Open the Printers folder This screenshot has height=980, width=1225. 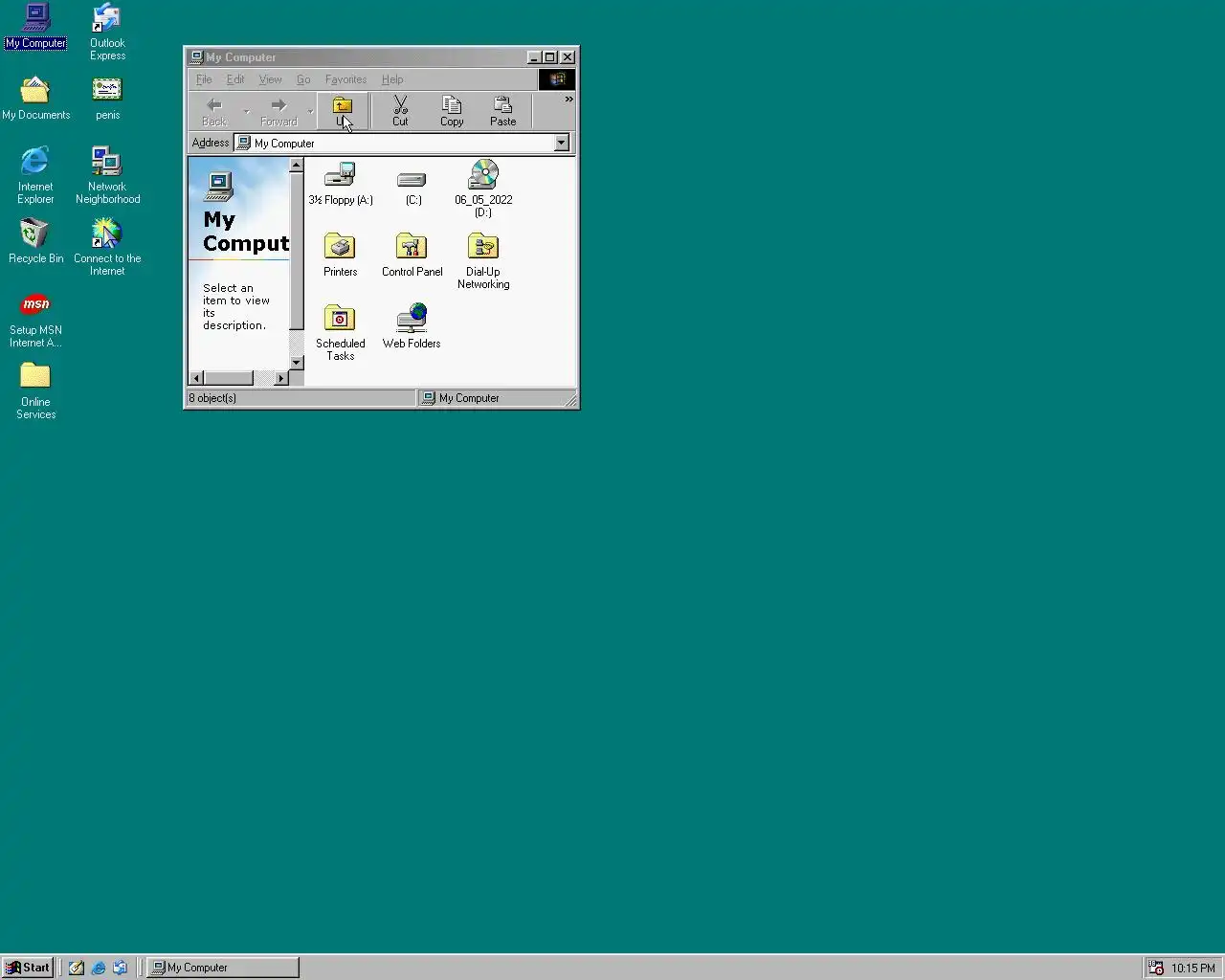coord(340,255)
